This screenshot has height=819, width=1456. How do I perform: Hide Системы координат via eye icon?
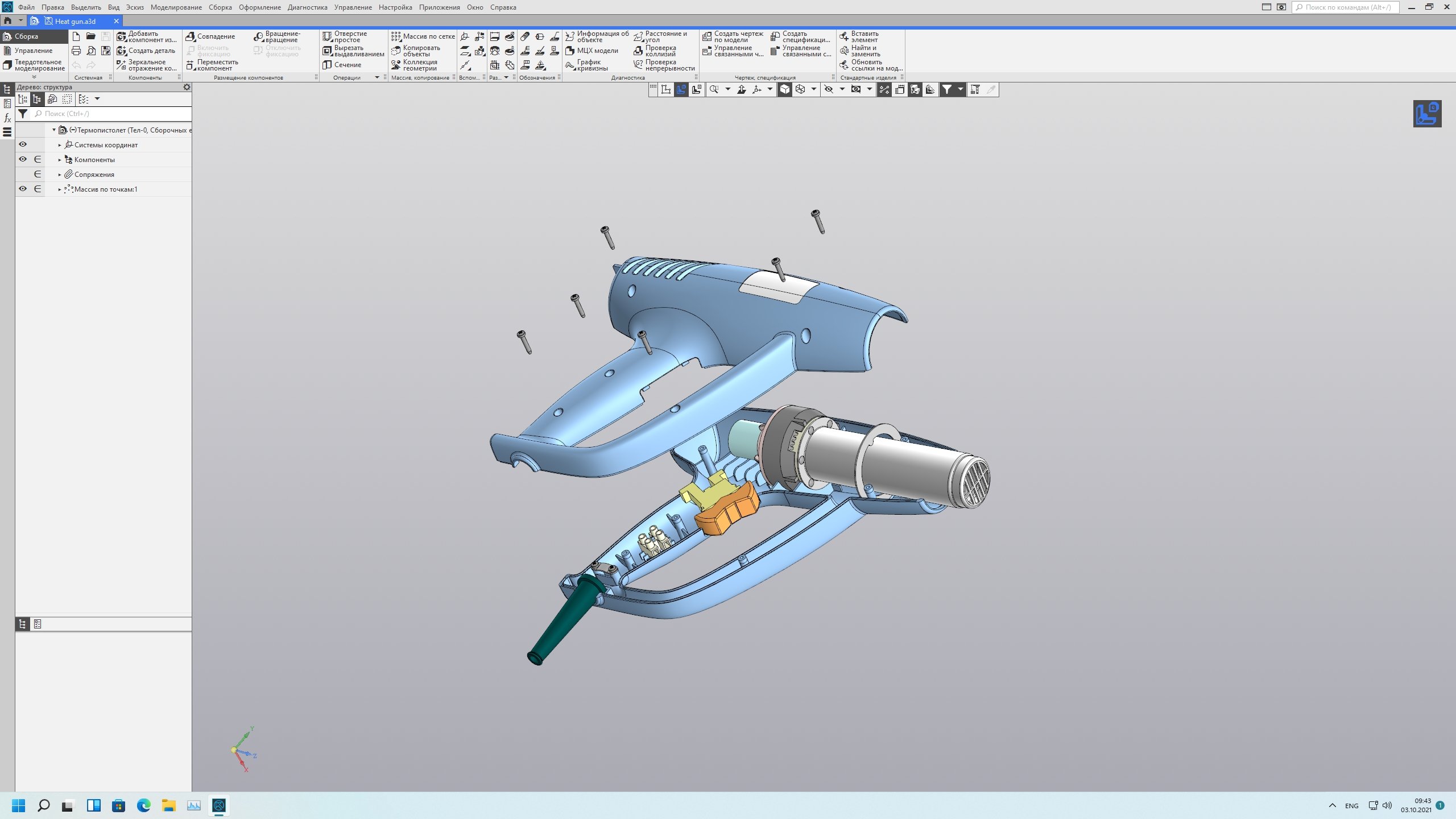click(x=23, y=144)
